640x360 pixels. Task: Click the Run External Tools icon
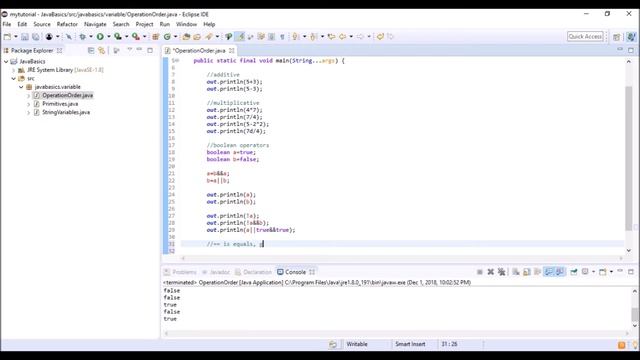tap(136, 37)
